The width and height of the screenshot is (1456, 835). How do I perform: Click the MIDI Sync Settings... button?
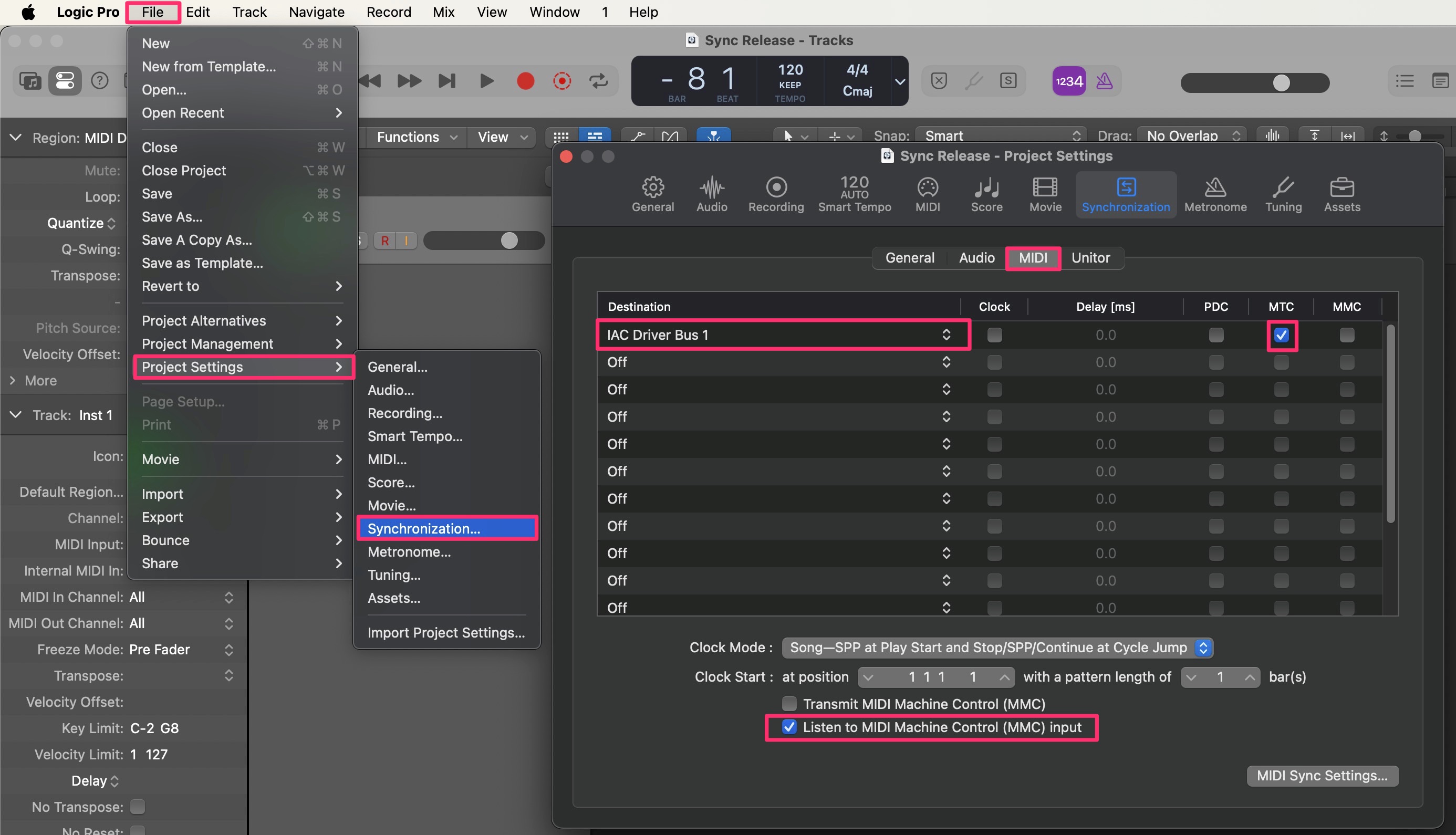point(1322,775)
